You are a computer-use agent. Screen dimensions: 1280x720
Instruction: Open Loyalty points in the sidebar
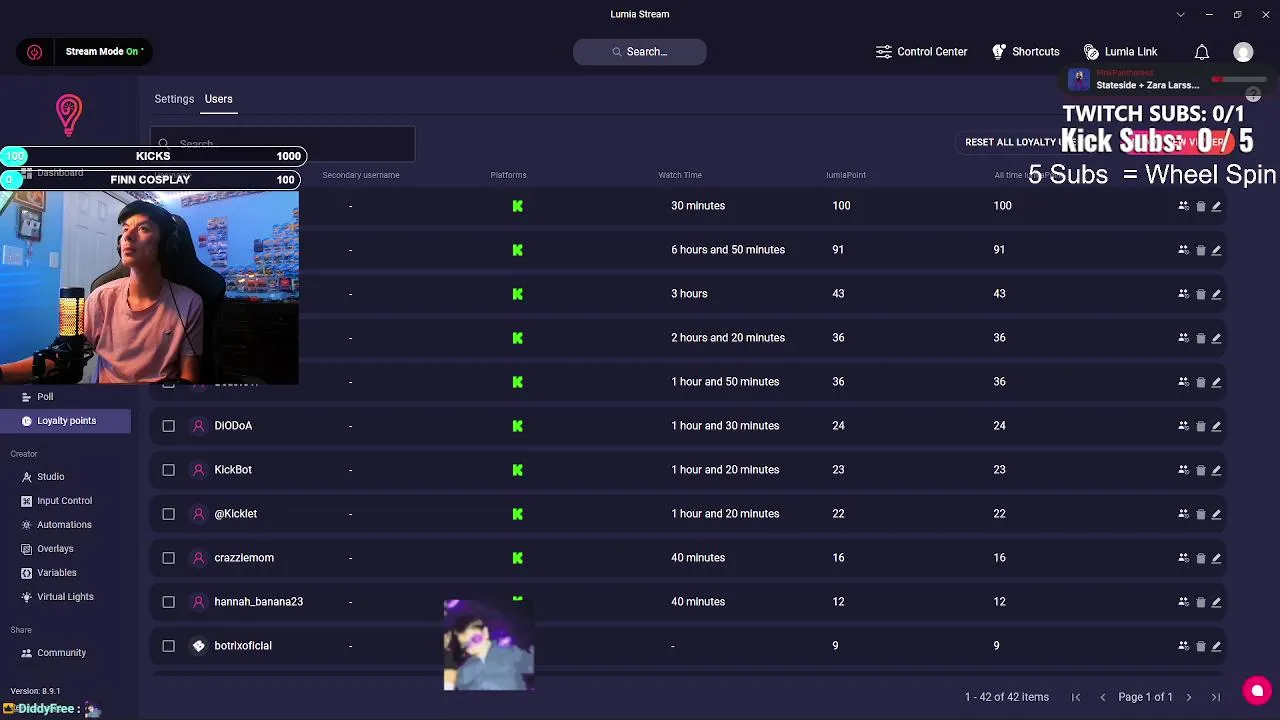coord(65,421)
